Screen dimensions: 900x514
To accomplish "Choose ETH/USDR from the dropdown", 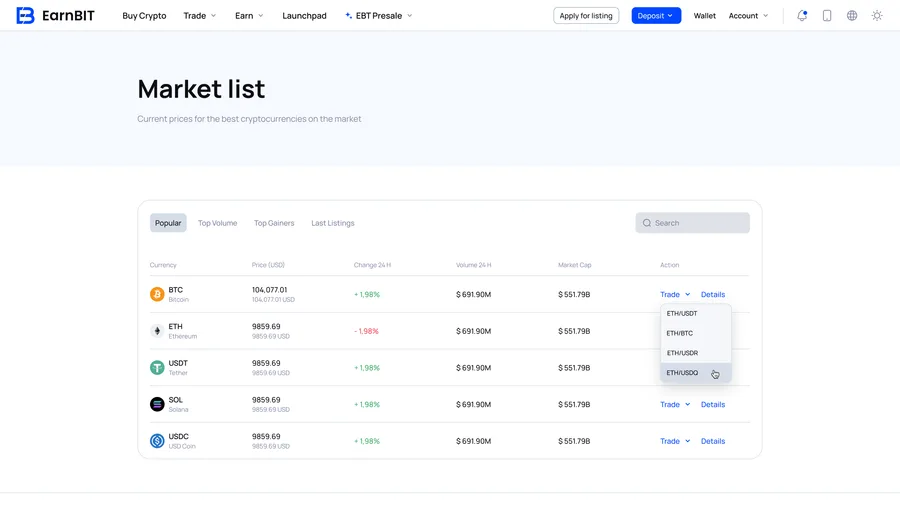I will pyautogui.click(x=696, y=353).
